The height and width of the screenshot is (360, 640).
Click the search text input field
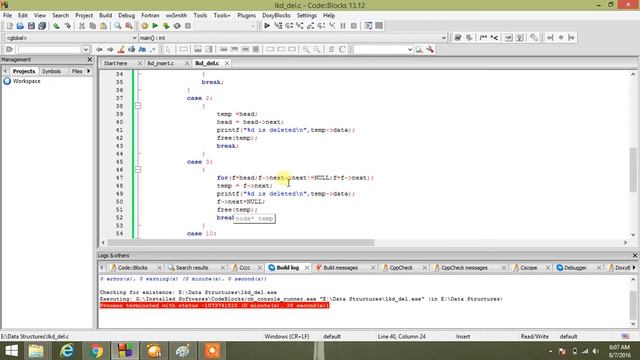[x=50, y=49]
